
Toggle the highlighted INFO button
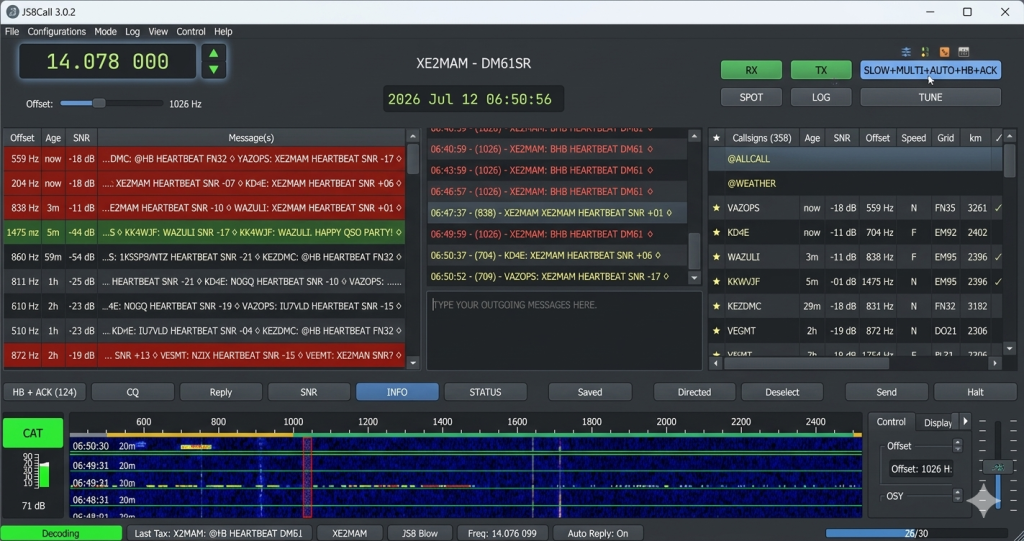pos(397,392)
